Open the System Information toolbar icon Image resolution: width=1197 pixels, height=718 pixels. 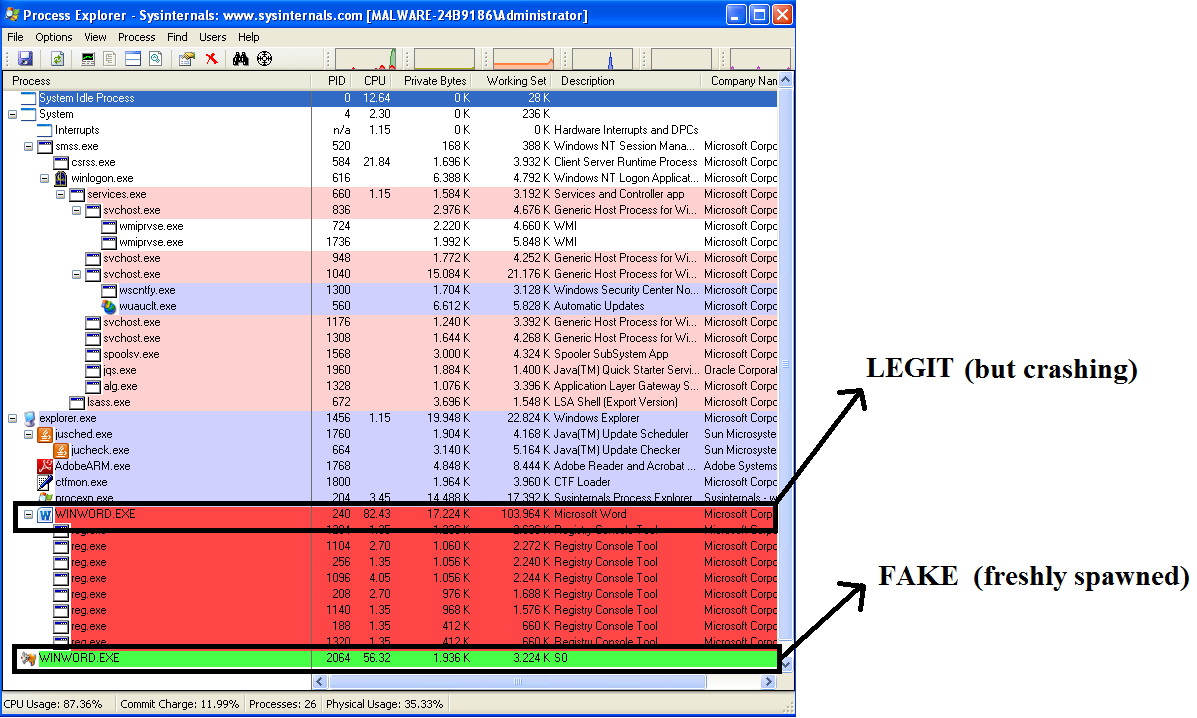point(88,59)
